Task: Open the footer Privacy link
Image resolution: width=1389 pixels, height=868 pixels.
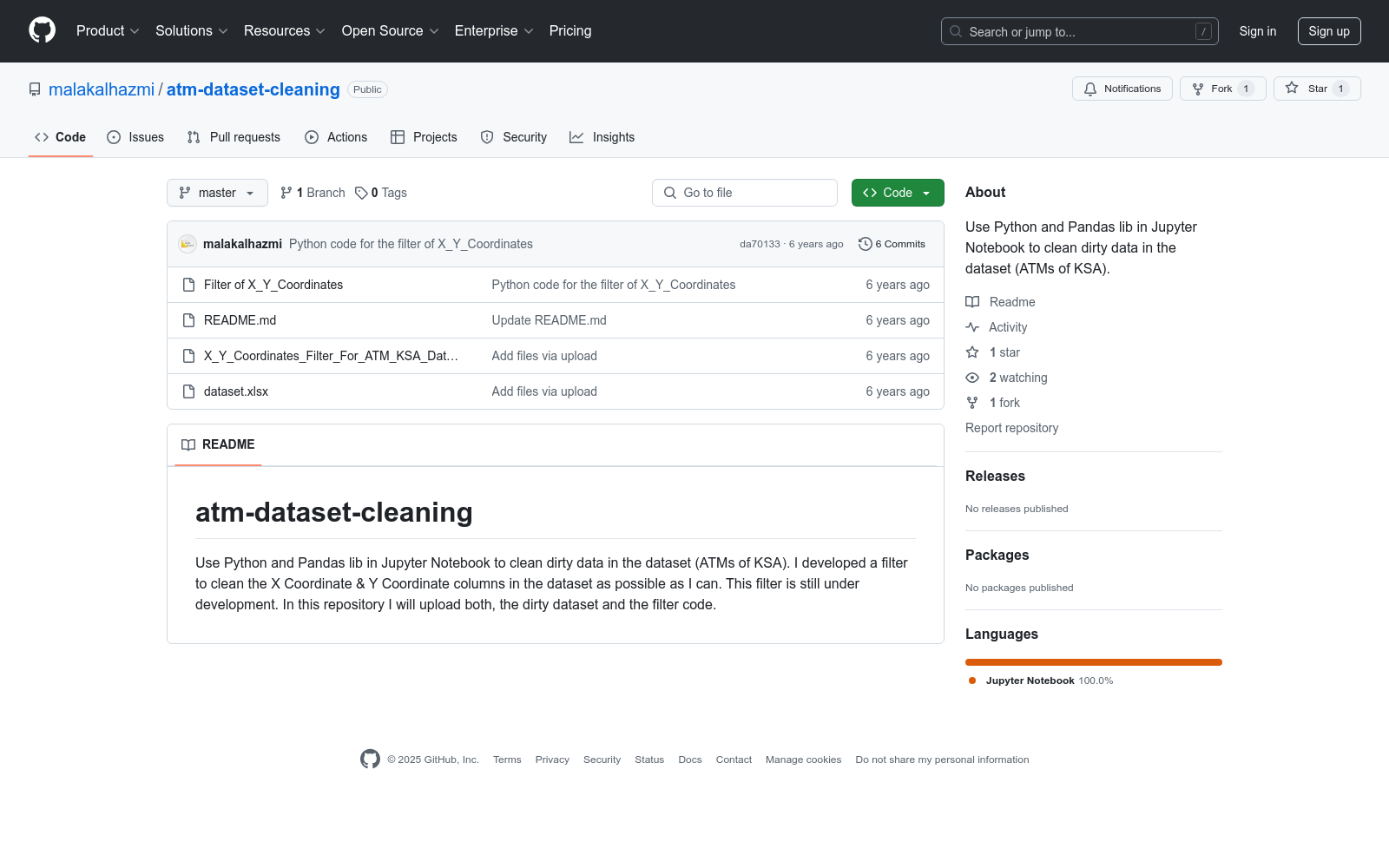Action: click(552, 759)
